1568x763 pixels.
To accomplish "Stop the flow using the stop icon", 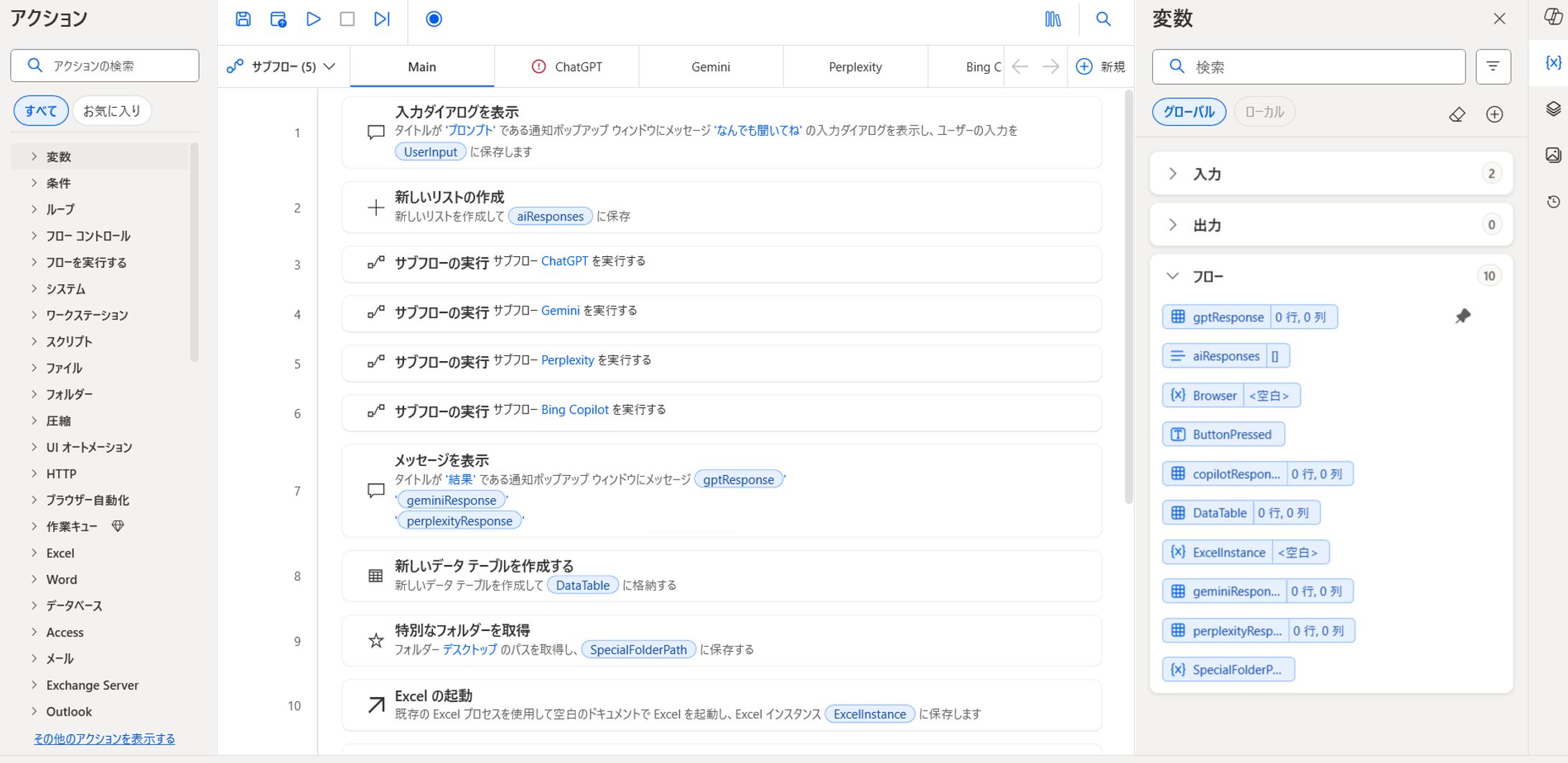I will point(347,19).
